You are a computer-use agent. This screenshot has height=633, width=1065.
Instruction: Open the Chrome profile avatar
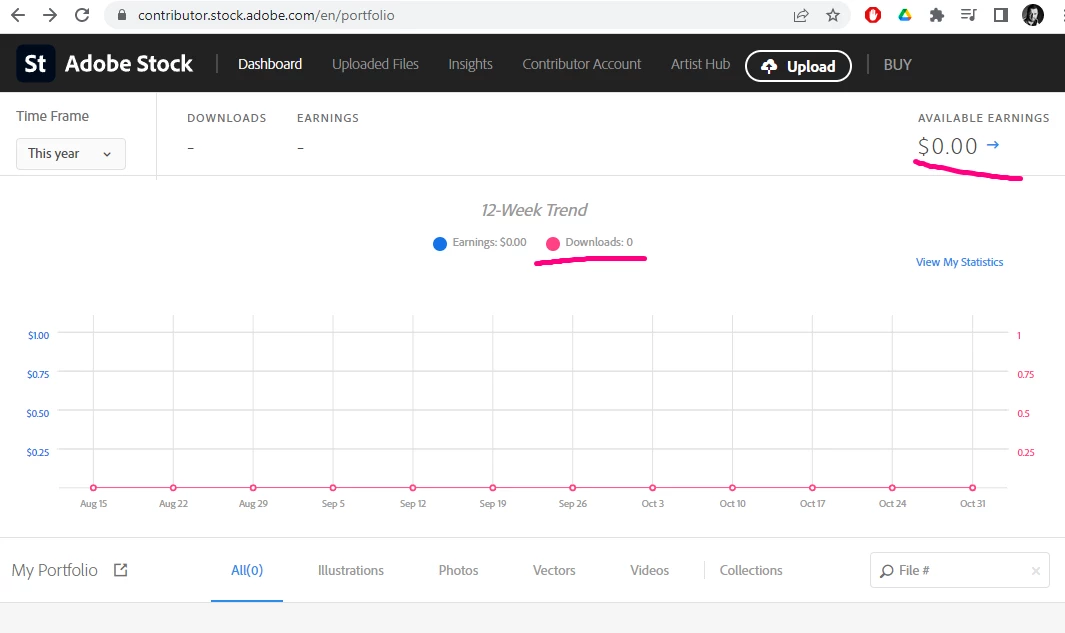pyautogui.click(x=1032, y=15)
